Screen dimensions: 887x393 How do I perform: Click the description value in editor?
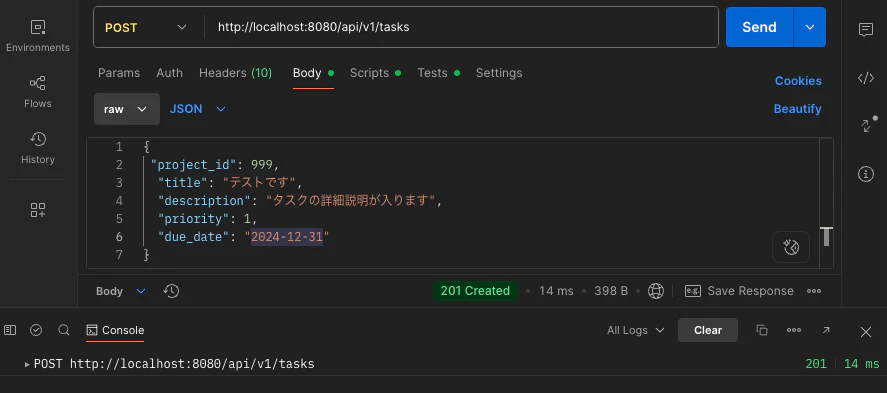click(350, 201)
